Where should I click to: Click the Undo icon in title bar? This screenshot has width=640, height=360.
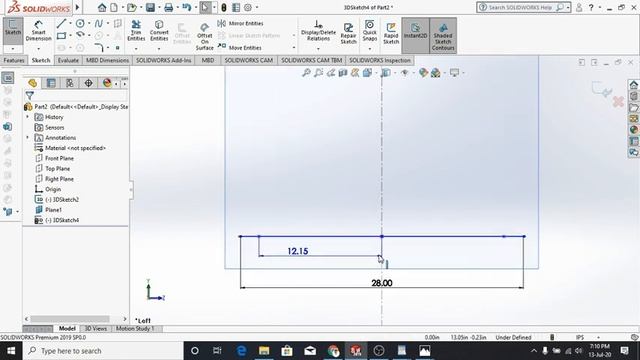coord(187,7)
